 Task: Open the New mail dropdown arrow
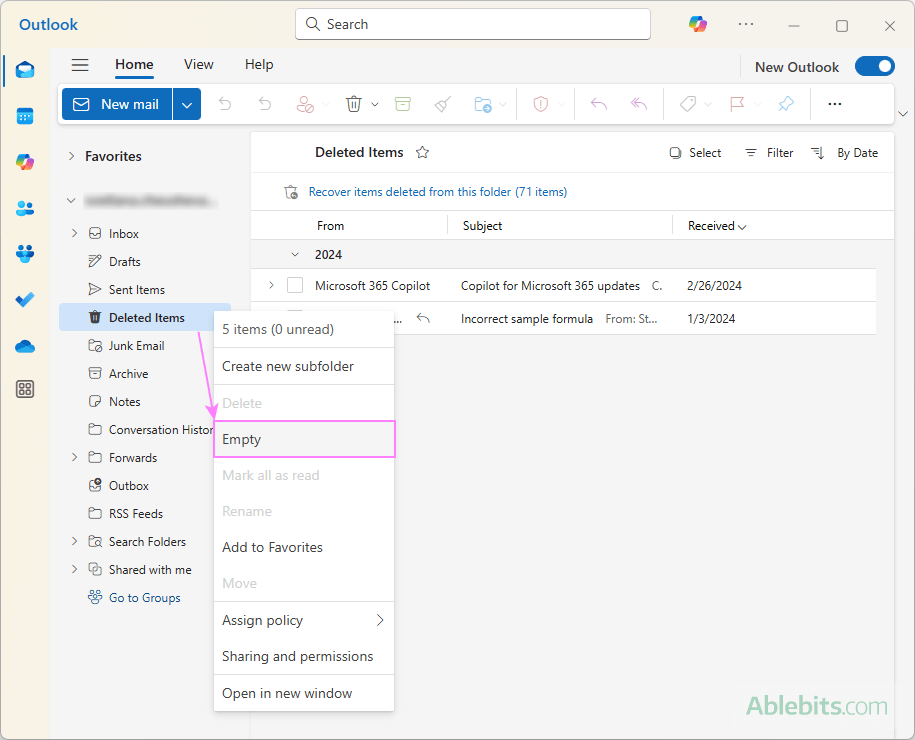187,104
